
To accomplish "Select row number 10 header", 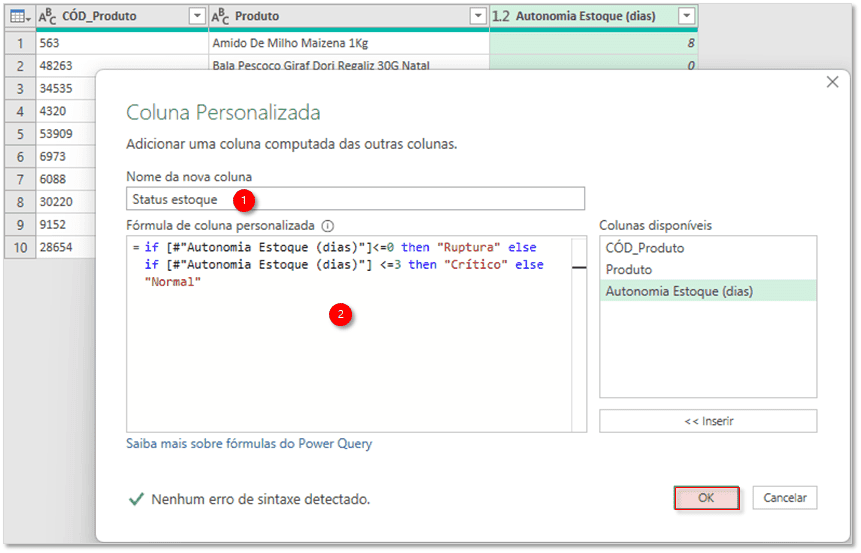I will [20, 247].
